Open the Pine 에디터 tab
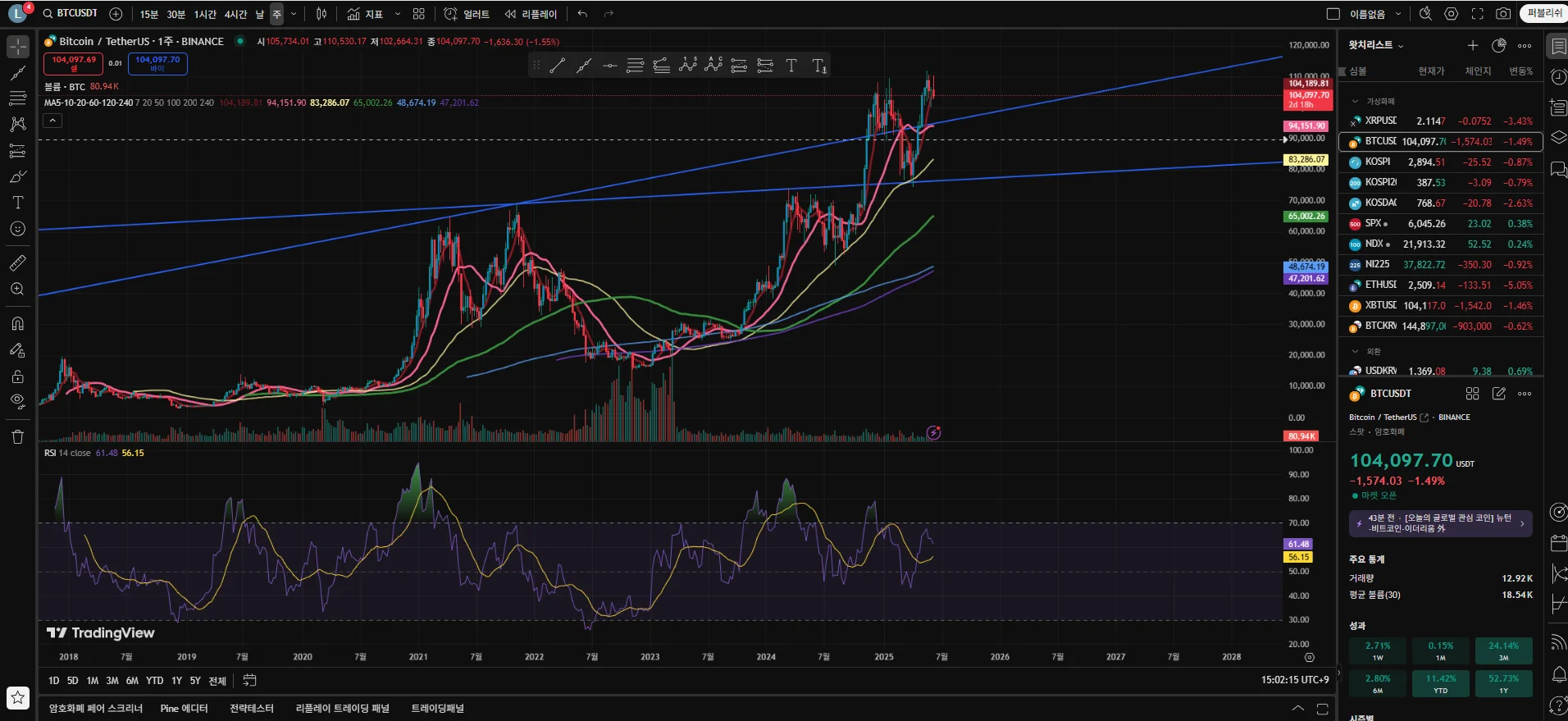Screen dimensions: 1568x721 185,708
